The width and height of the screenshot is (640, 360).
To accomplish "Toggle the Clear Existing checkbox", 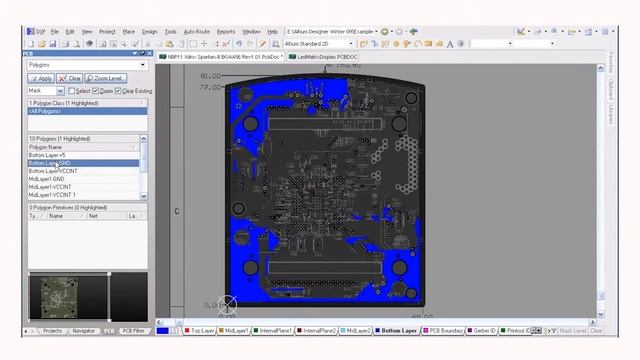I will click(x=118, y=91).
